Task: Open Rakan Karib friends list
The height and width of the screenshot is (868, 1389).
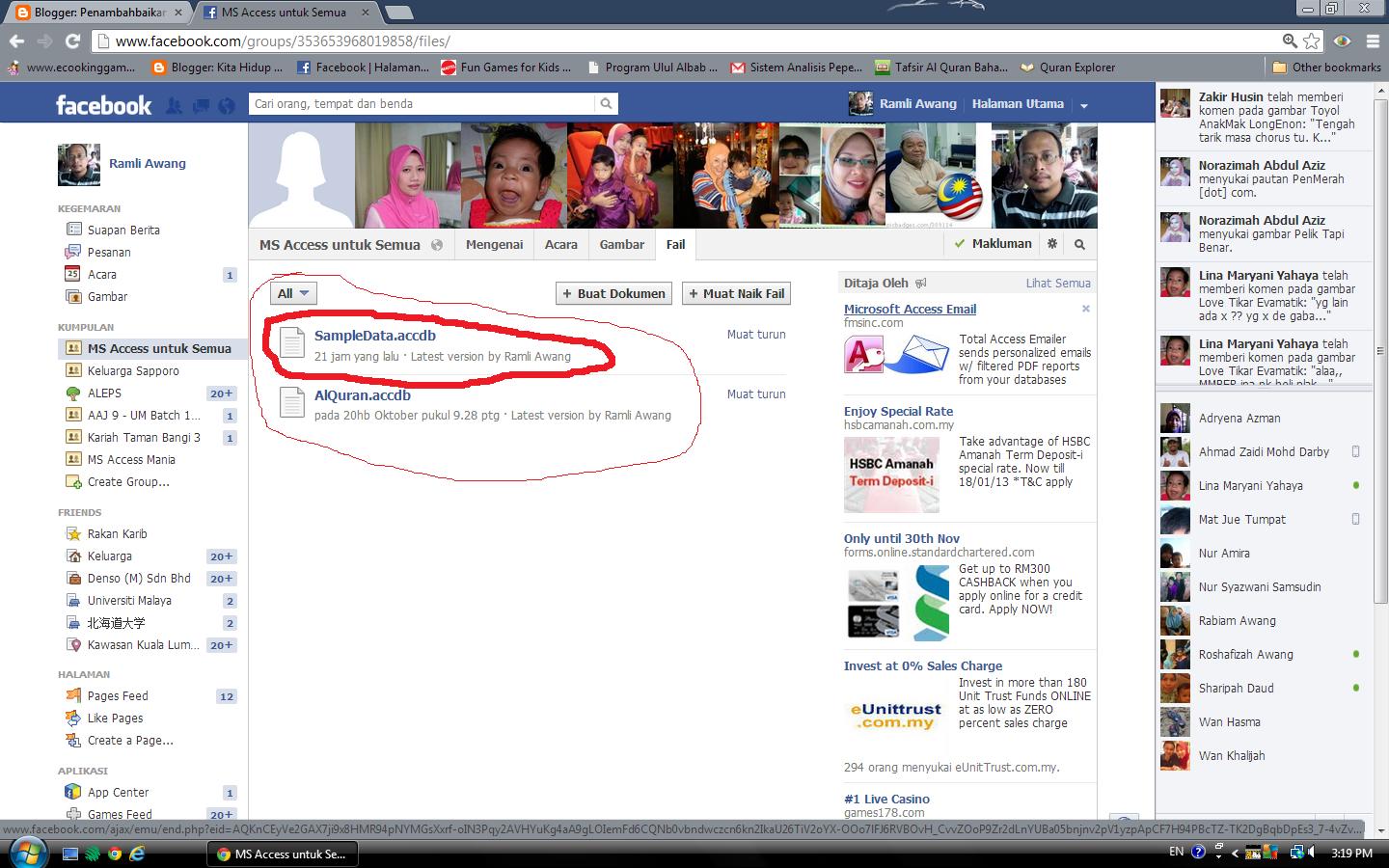Action: pos(117,534)
